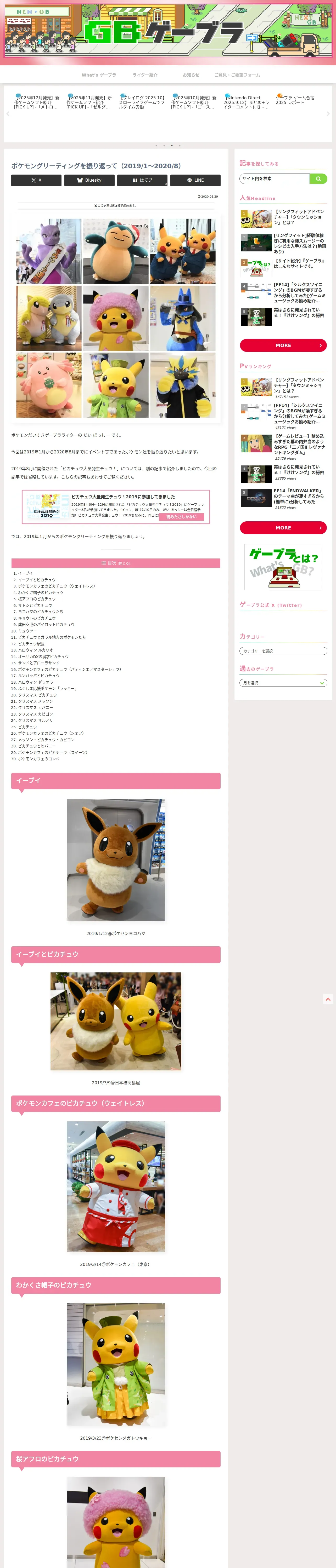The height and width of the screenshot is (1568, 336).
Task: Click the Eevee photo dated 2019/1/12
Action: pos(116,860)
